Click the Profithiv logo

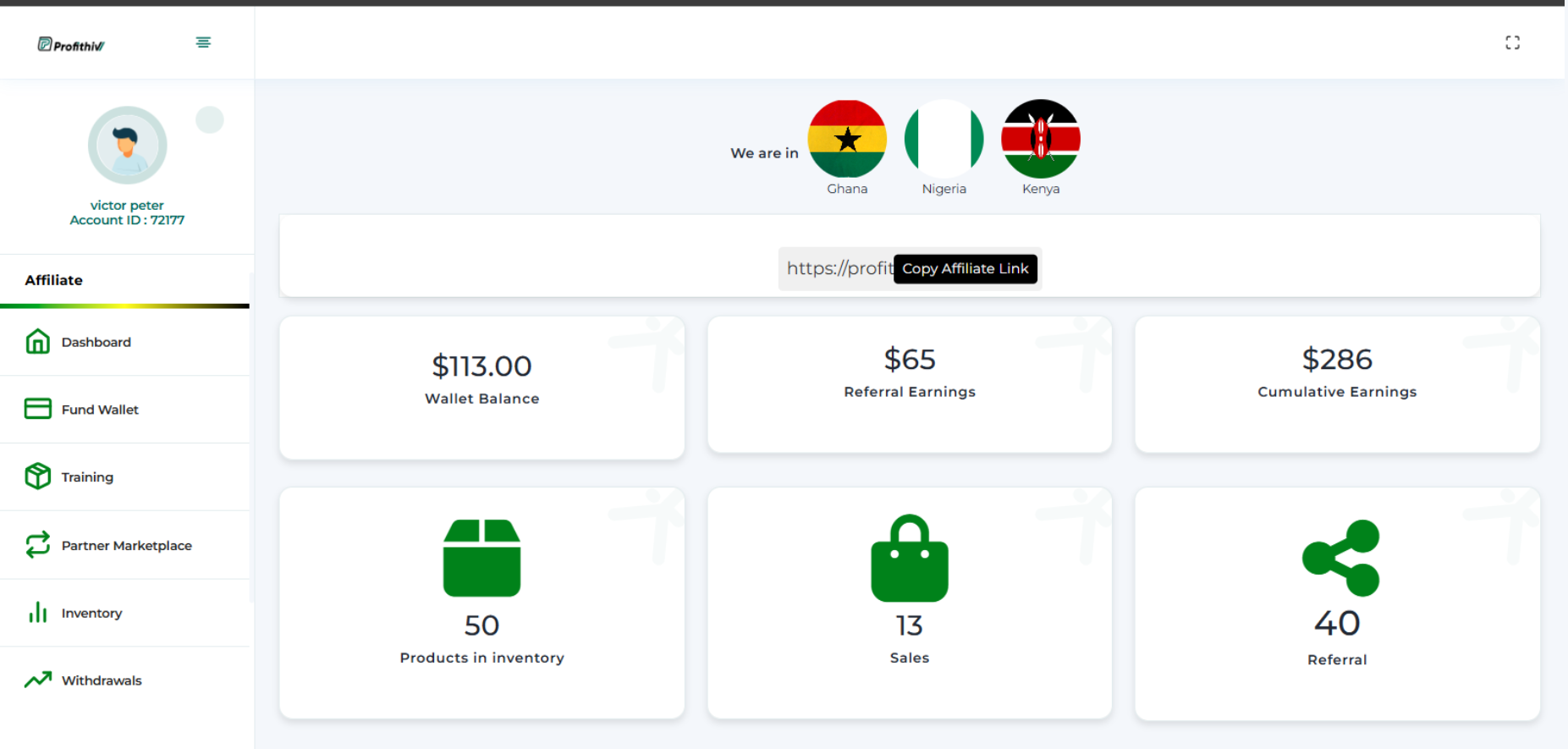[71, 45]
